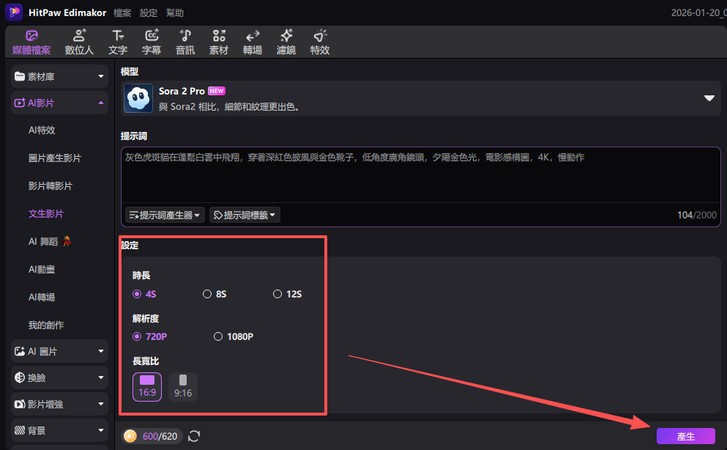Open AI轉場 transition feature
The image size is (727, 450).
point(42,297)
